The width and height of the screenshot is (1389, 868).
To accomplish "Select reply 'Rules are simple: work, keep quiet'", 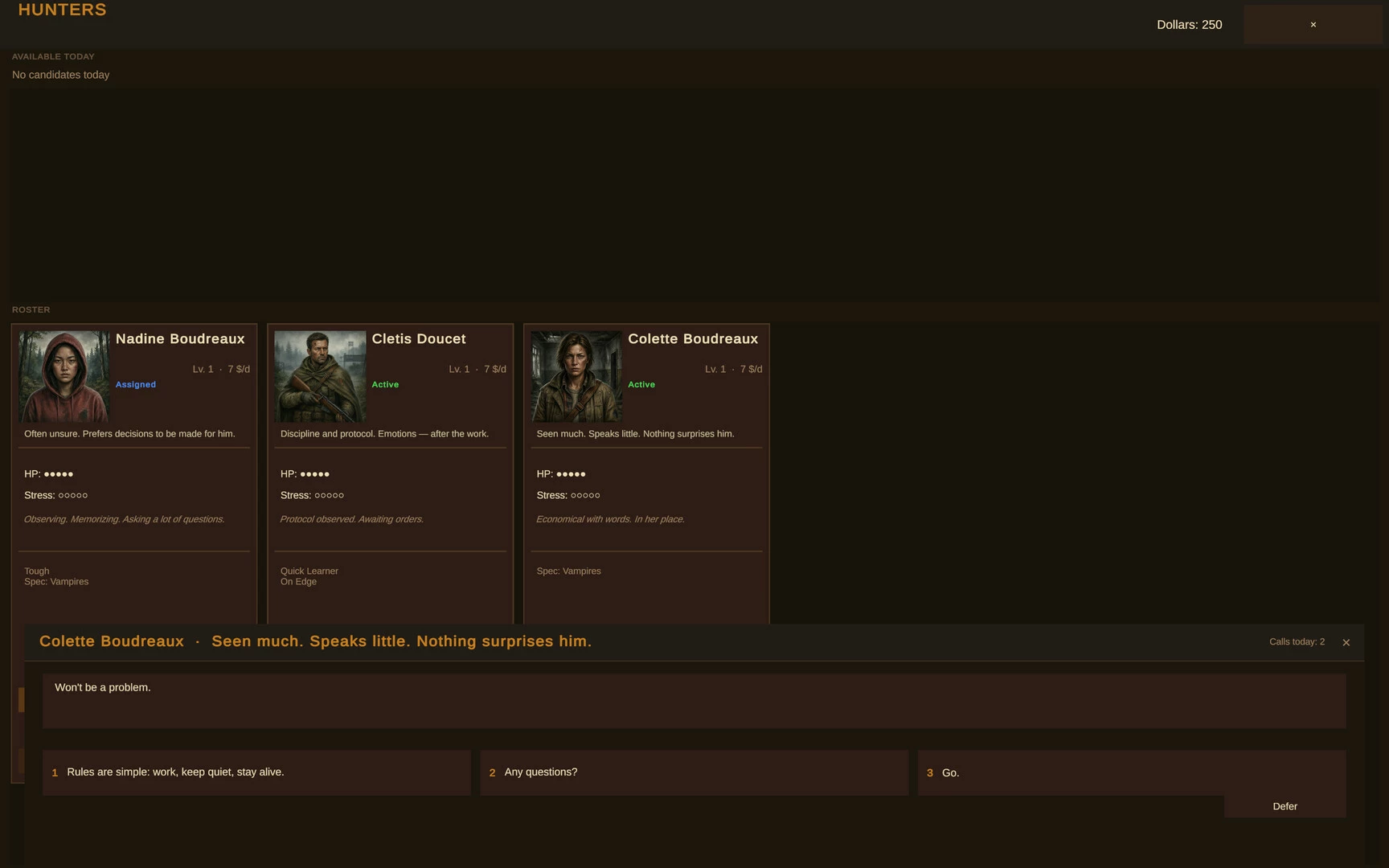I will (256, 772).
